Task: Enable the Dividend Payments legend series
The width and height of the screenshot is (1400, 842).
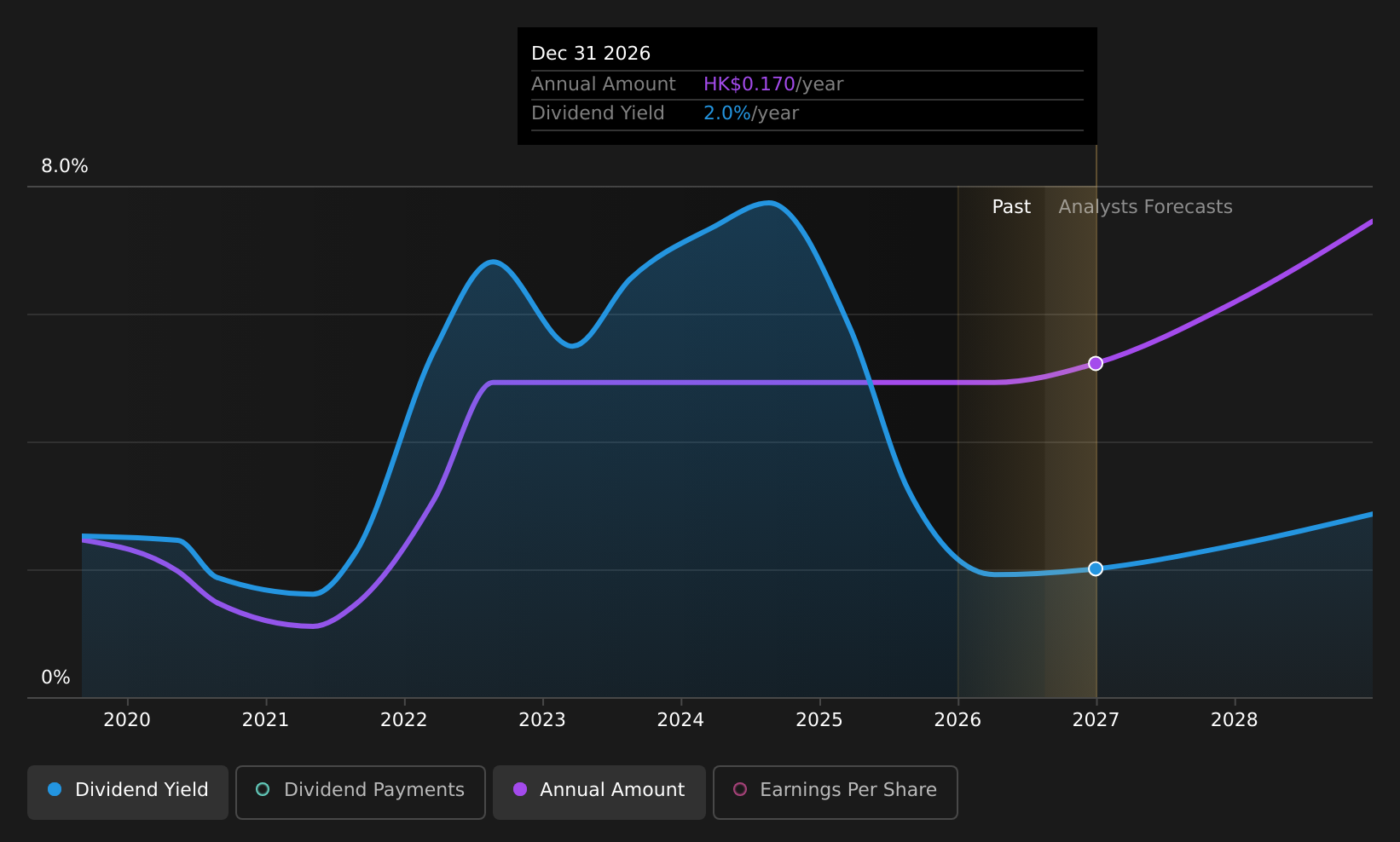Action: tap(360, 792)
